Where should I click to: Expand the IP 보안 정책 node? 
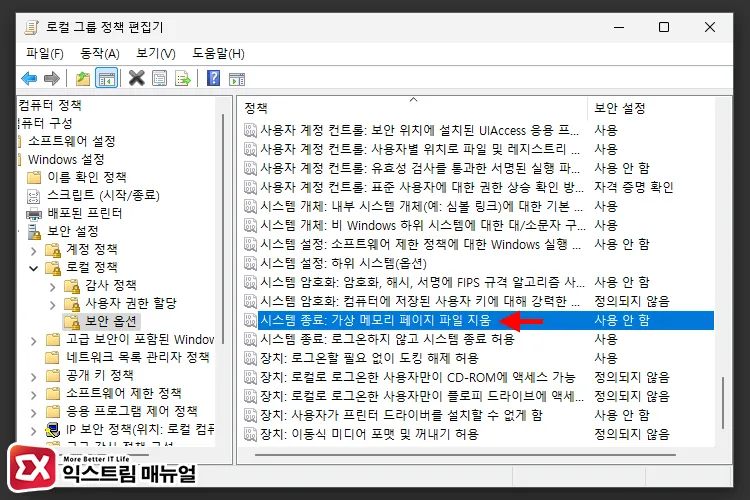[x=33, y=431]
